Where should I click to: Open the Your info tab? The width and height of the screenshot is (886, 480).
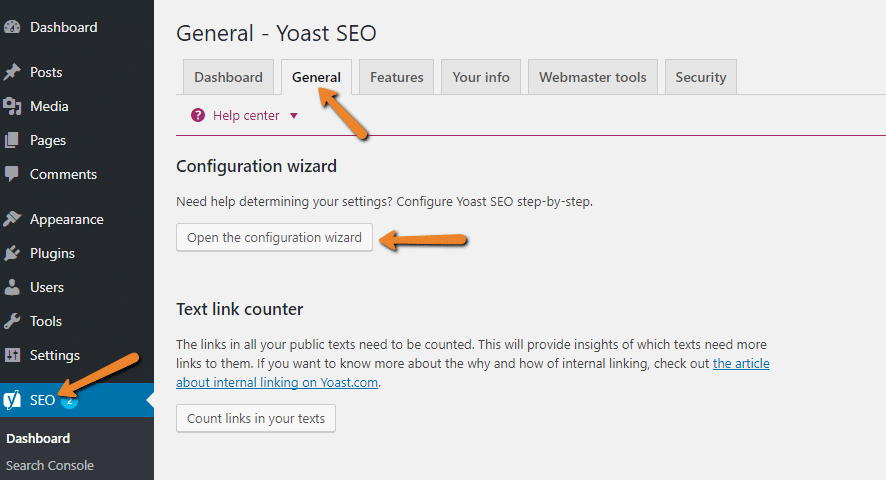point(481,77)
